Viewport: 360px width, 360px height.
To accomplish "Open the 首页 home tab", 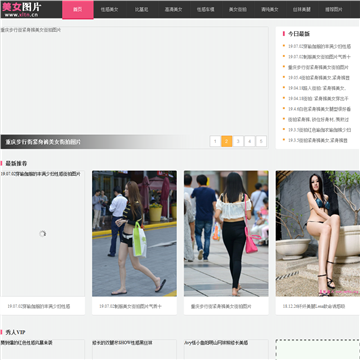I will [x=78, y=10].
